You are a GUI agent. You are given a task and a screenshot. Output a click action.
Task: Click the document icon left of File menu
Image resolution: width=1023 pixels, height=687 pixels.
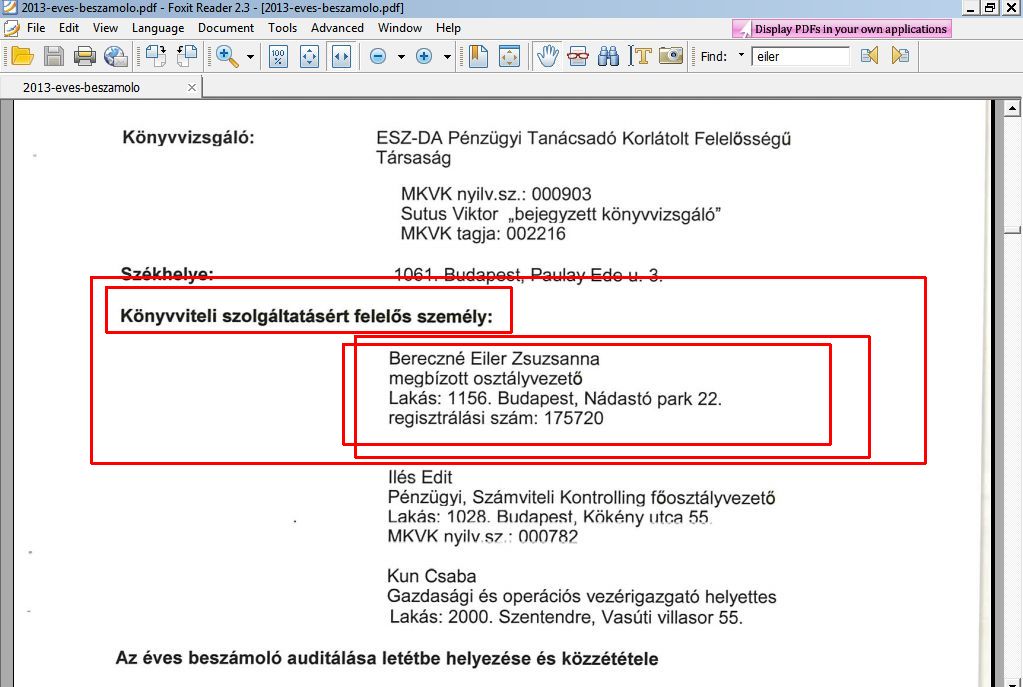tap(11, 29)
